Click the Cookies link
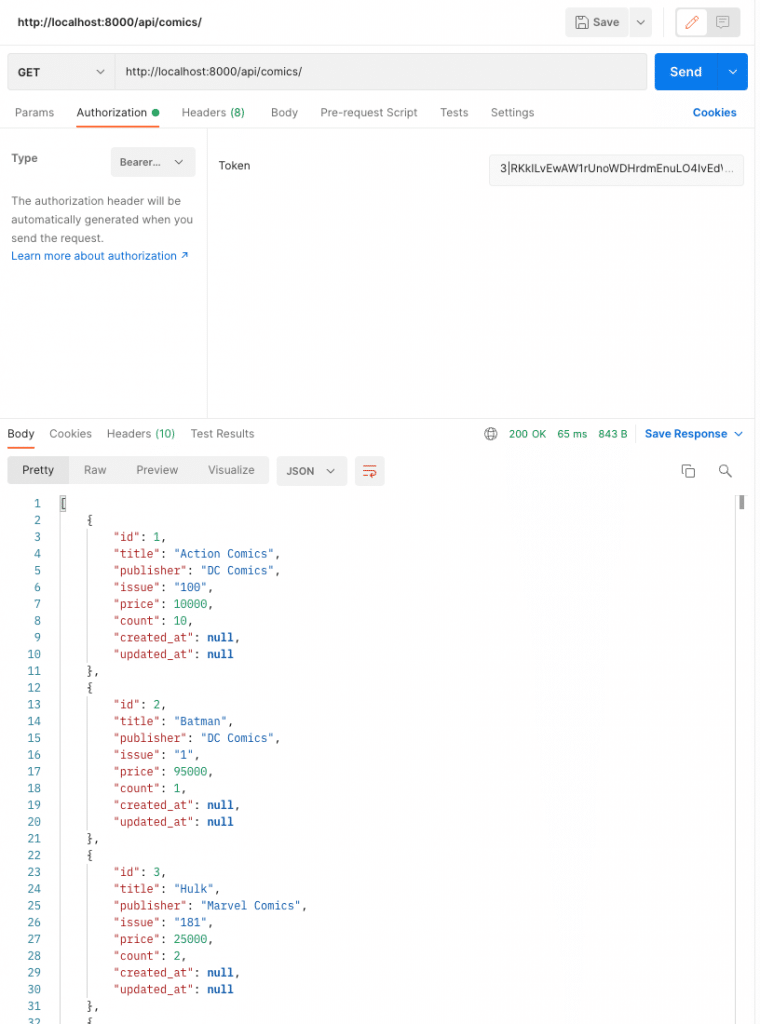Image resolution: width=760 pixels, height=1024 pixels. [714, 113]
